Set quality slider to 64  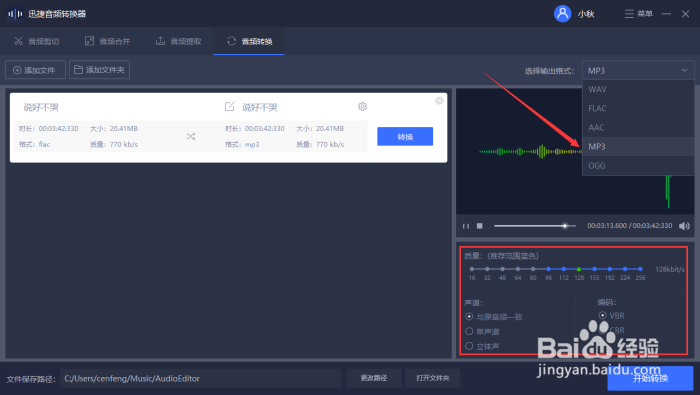click(518, 269)
